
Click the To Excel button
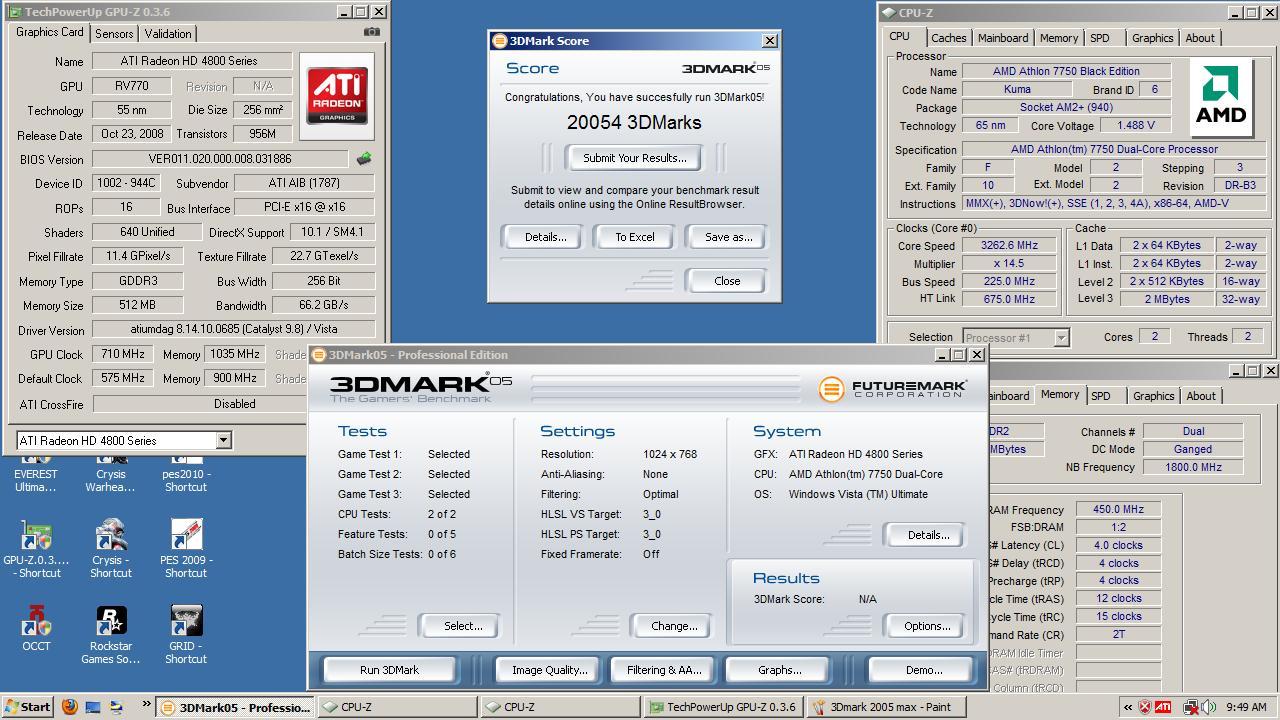(635, 237)
